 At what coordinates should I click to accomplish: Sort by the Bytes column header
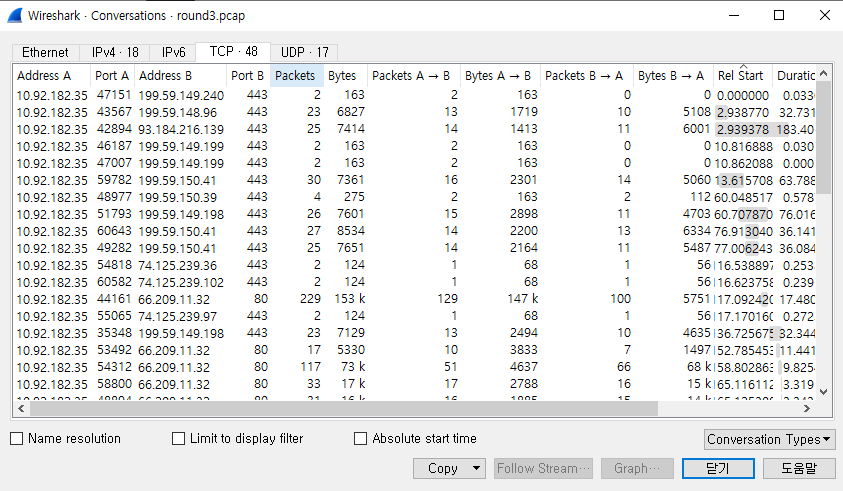click(345, 76)
